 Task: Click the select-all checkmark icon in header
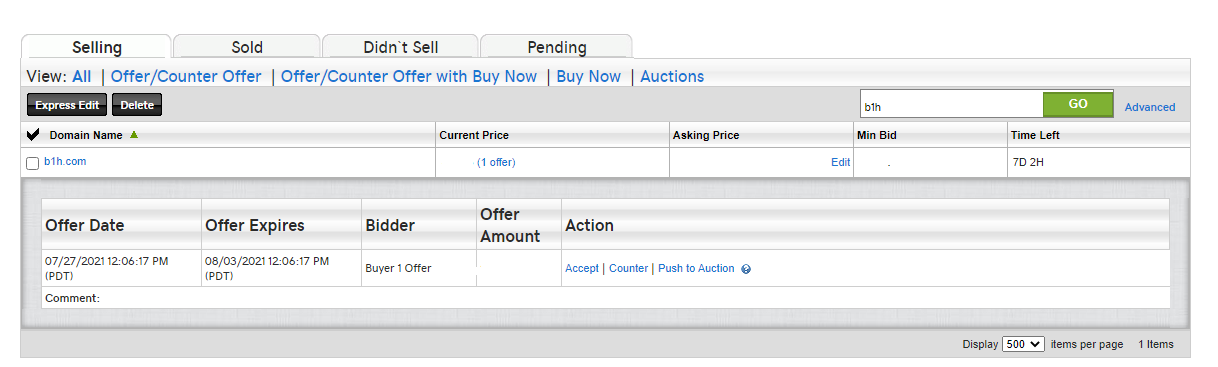34,135
